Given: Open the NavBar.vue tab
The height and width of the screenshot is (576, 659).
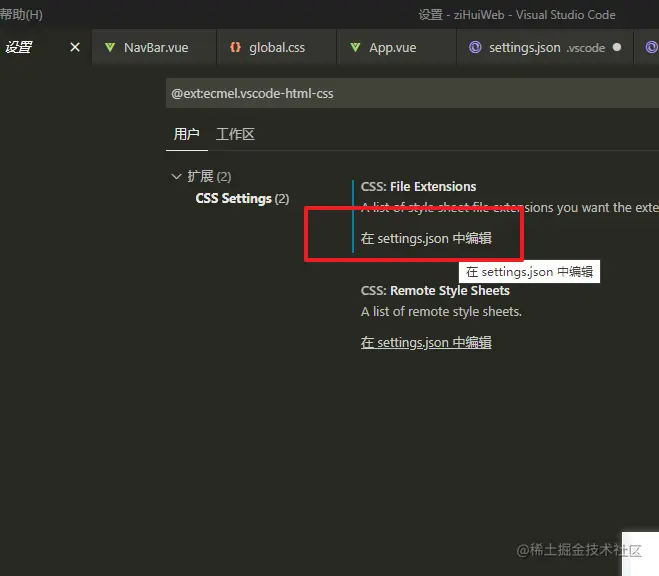Looking at the screenshot, I should point(156,47).
